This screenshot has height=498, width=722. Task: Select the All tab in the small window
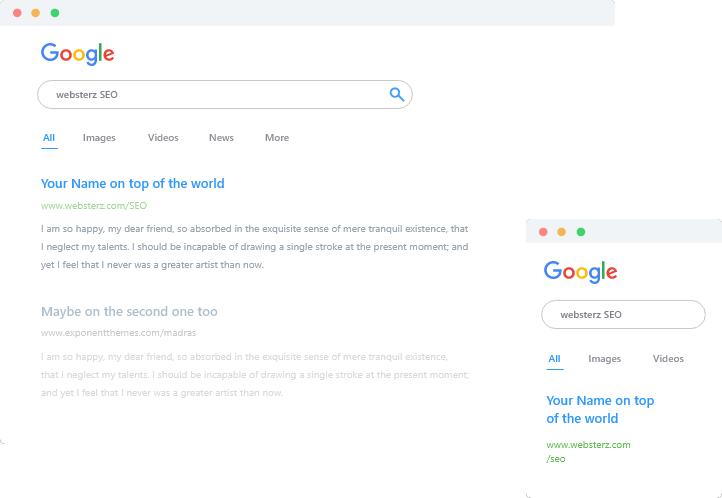tap(554, 359)
